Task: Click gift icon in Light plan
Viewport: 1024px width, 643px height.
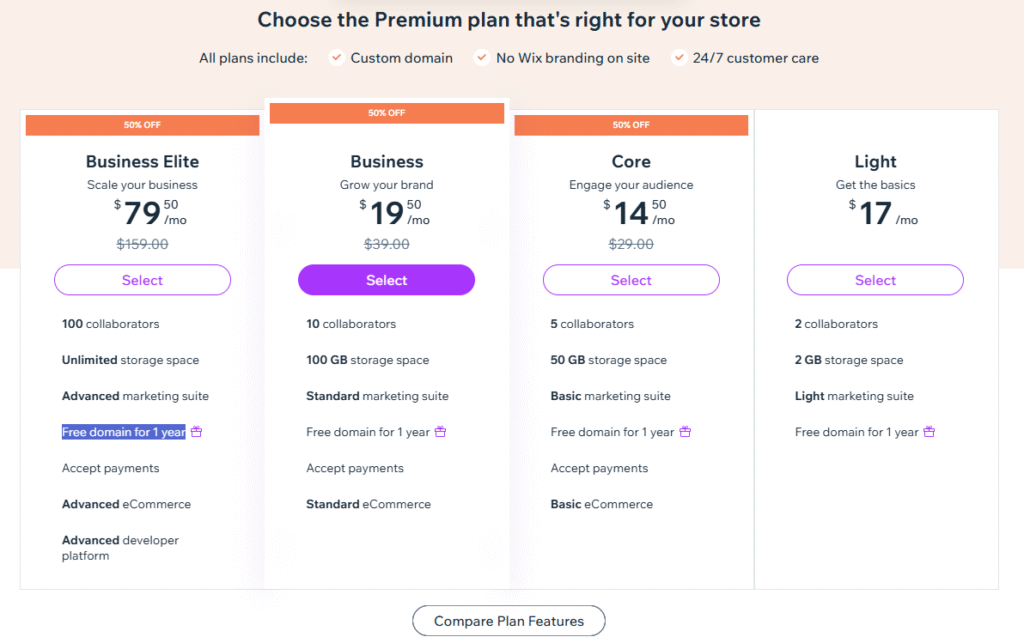Action: (x=929, y=432)
